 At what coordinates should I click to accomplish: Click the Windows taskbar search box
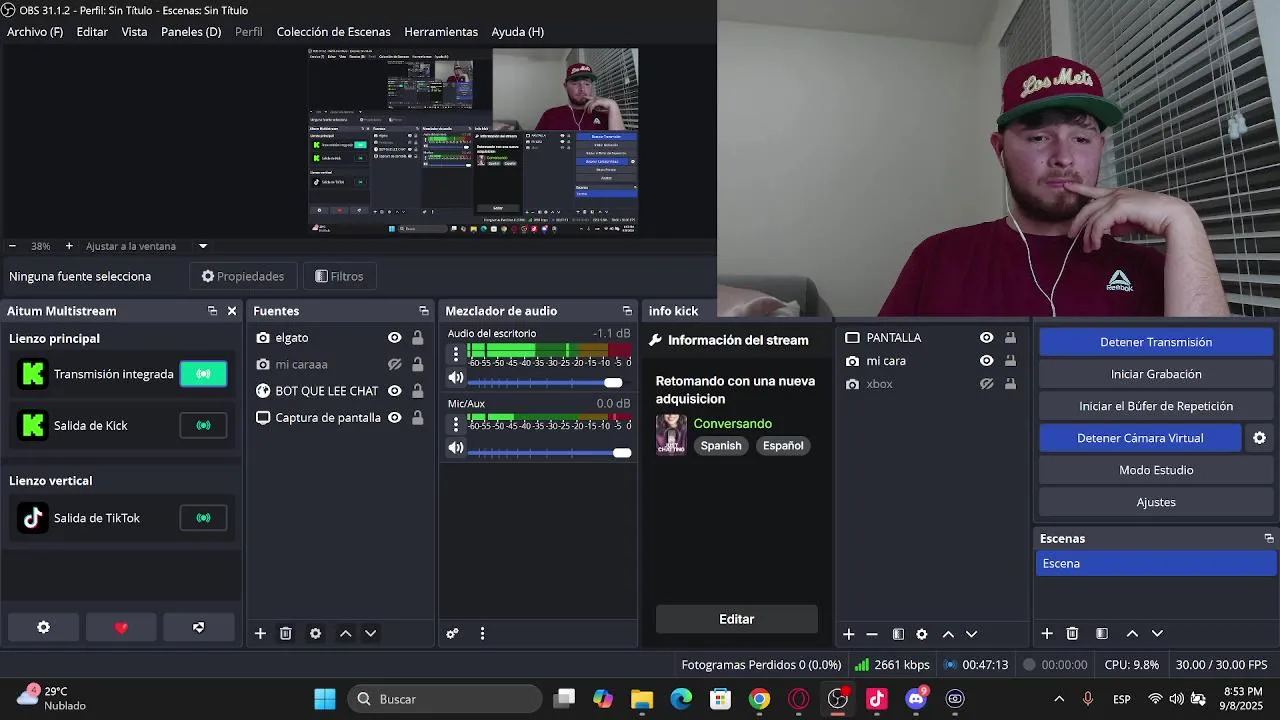click(445, 699)
